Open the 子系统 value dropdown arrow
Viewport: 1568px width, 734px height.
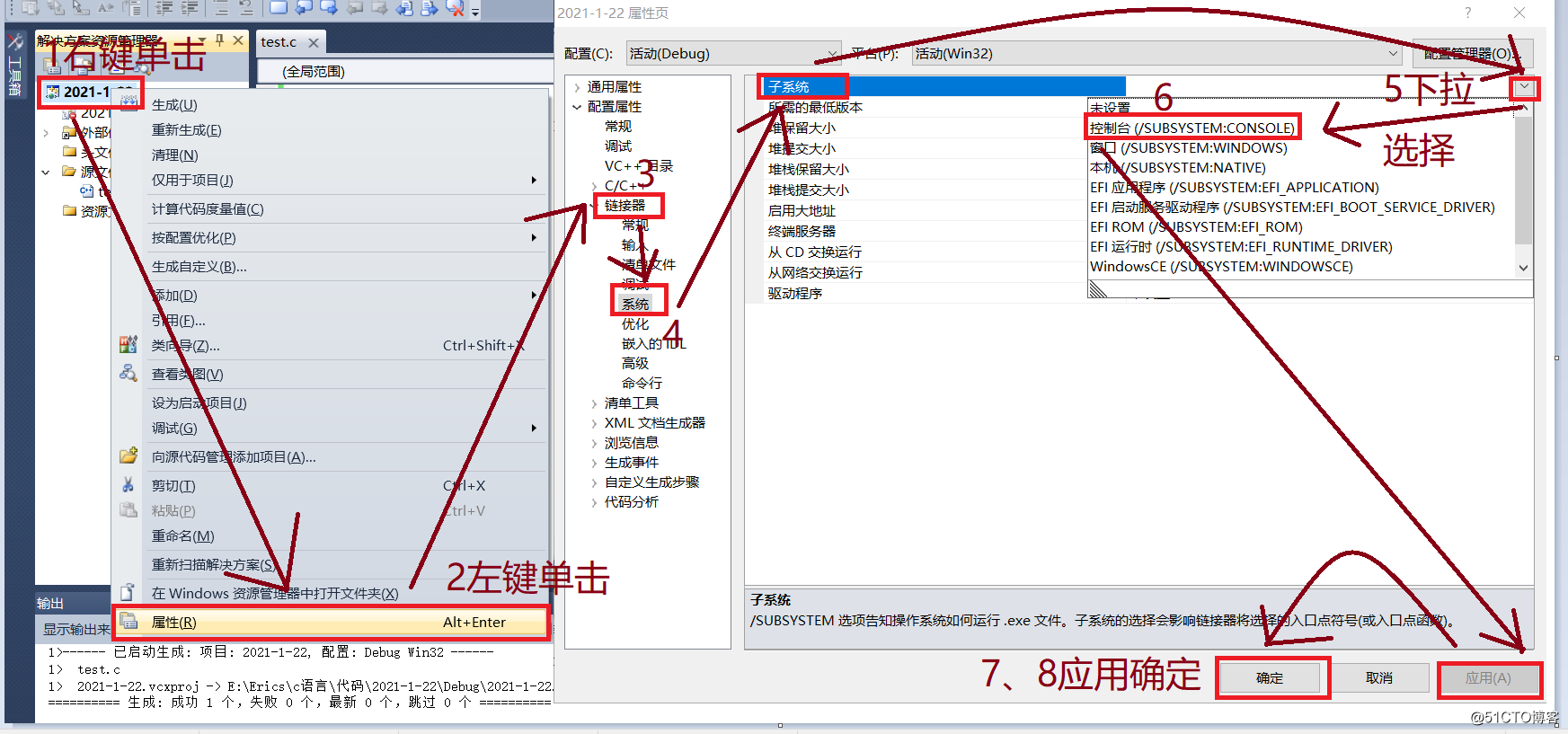point(1525,87)
